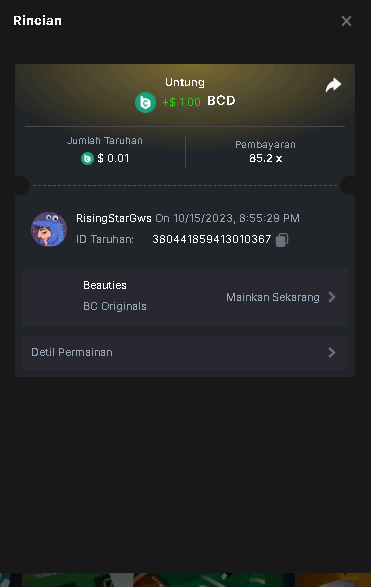
Task: Click the $ 0.01 bet amount
Action: click(113, 158)
